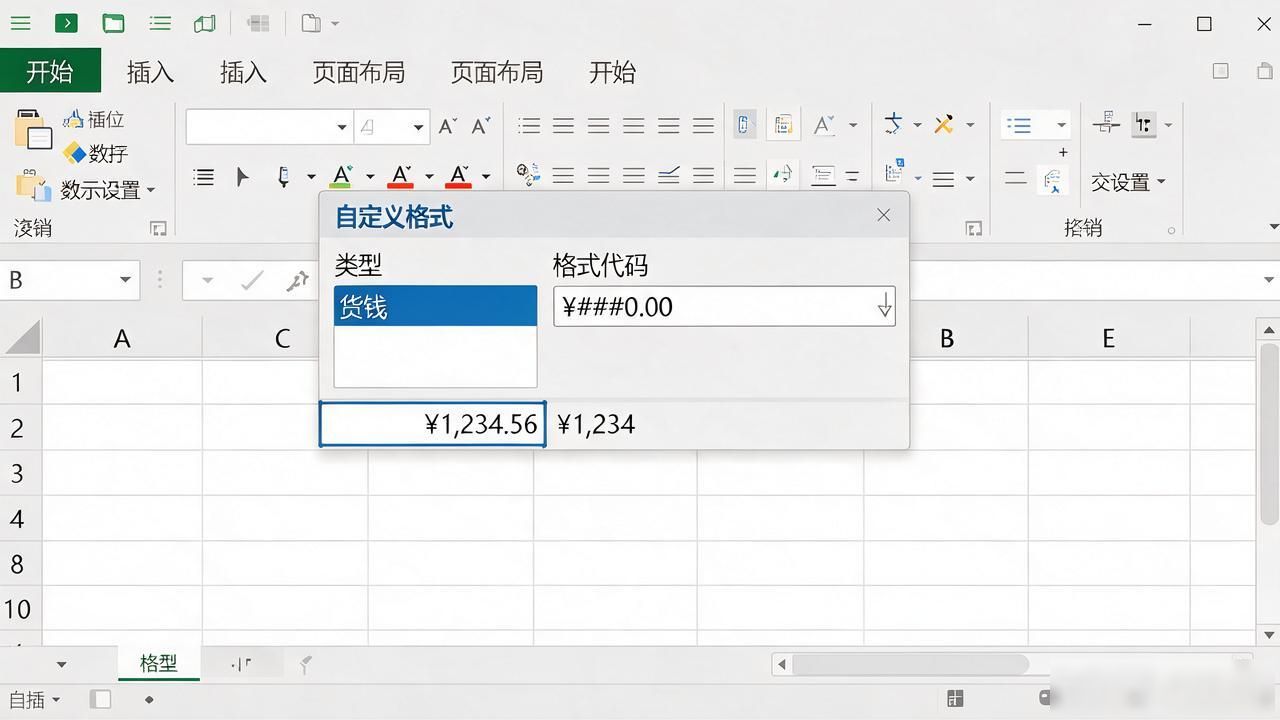This screenshot has width=1280, height=720.
Task: Click the large clipboard paste icon
Action: 33,130
